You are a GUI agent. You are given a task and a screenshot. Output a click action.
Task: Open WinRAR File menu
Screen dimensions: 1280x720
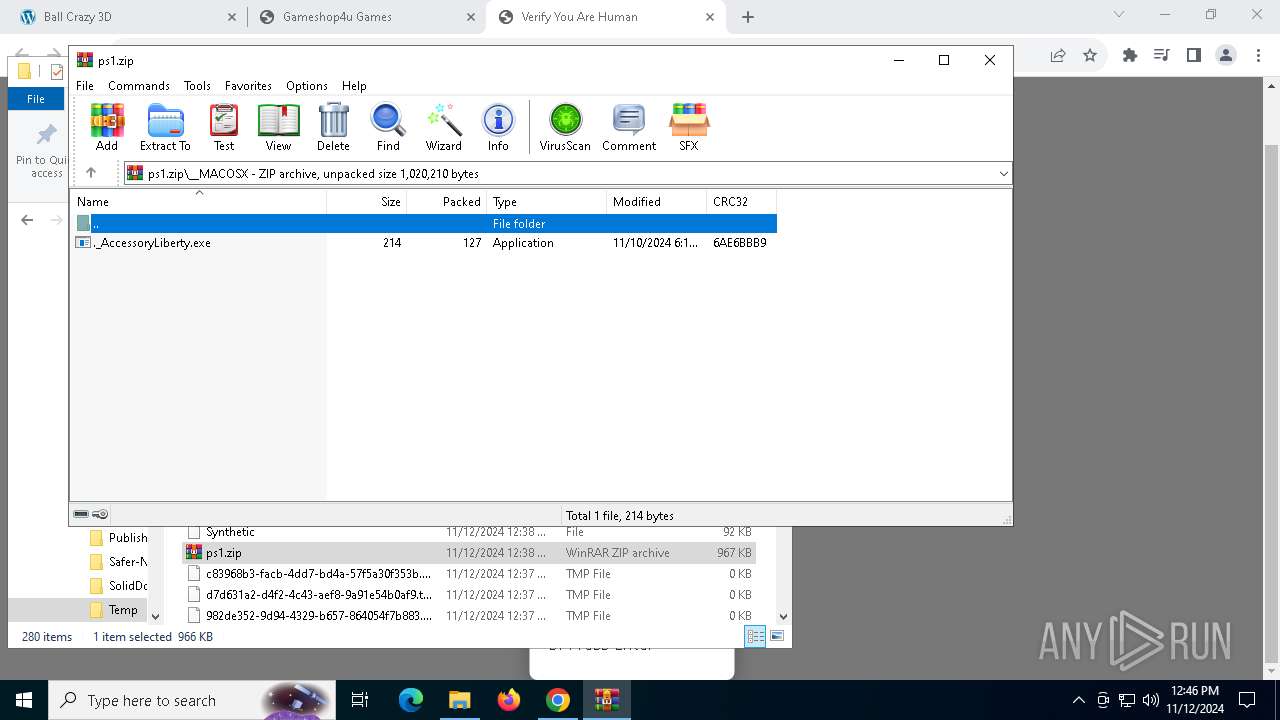tap(85, 86)
